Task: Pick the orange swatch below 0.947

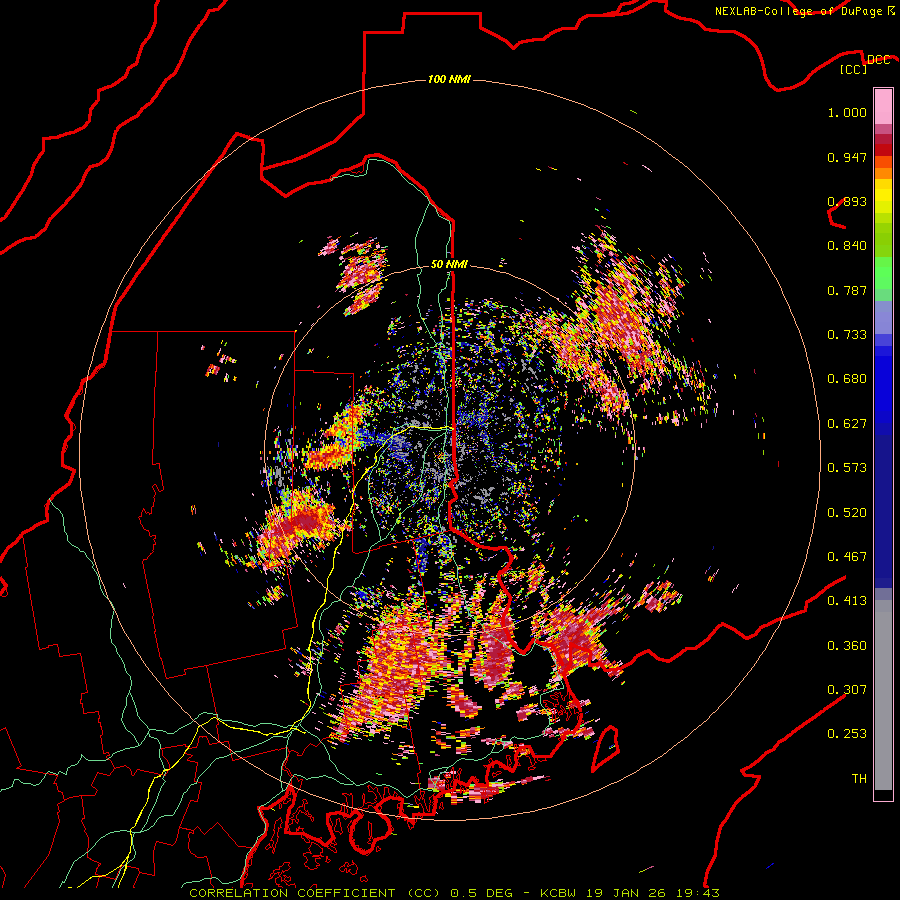Action: [x=883, y=173]
